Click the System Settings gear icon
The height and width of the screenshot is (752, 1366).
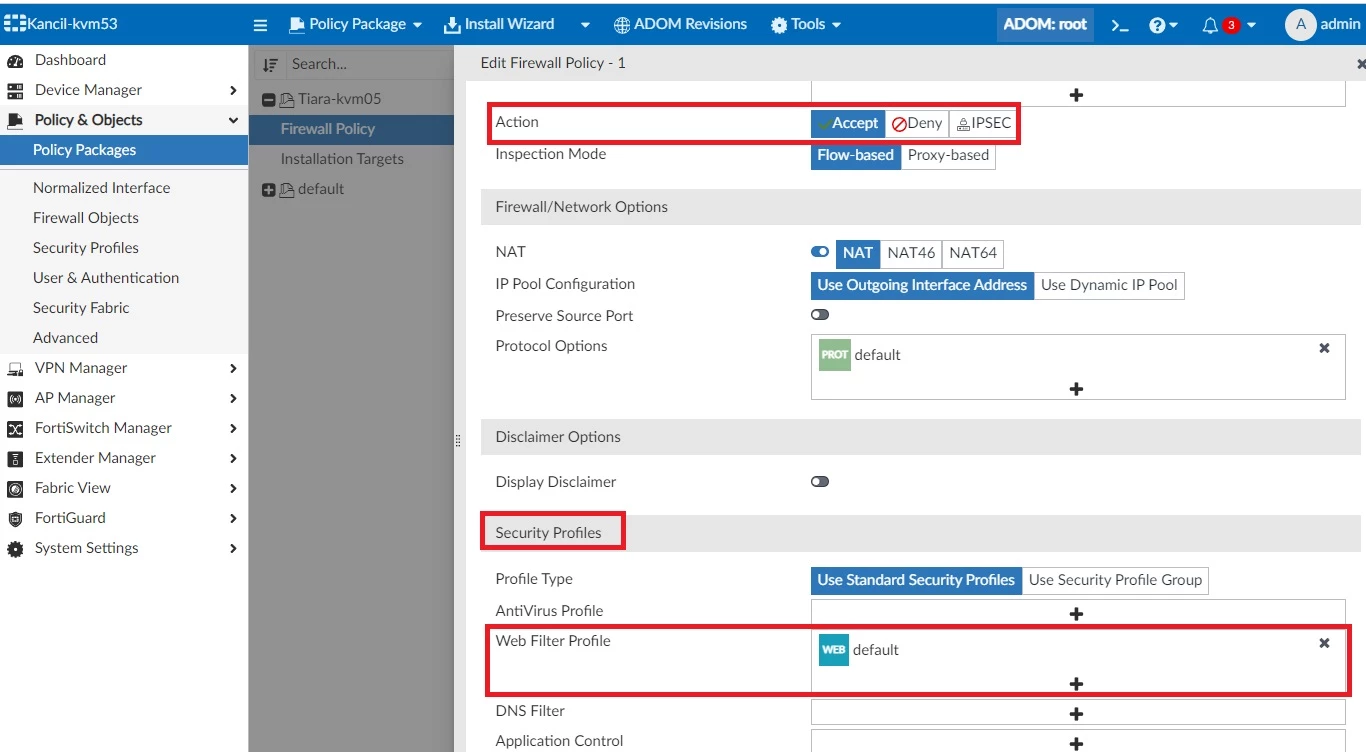point(15,548)
